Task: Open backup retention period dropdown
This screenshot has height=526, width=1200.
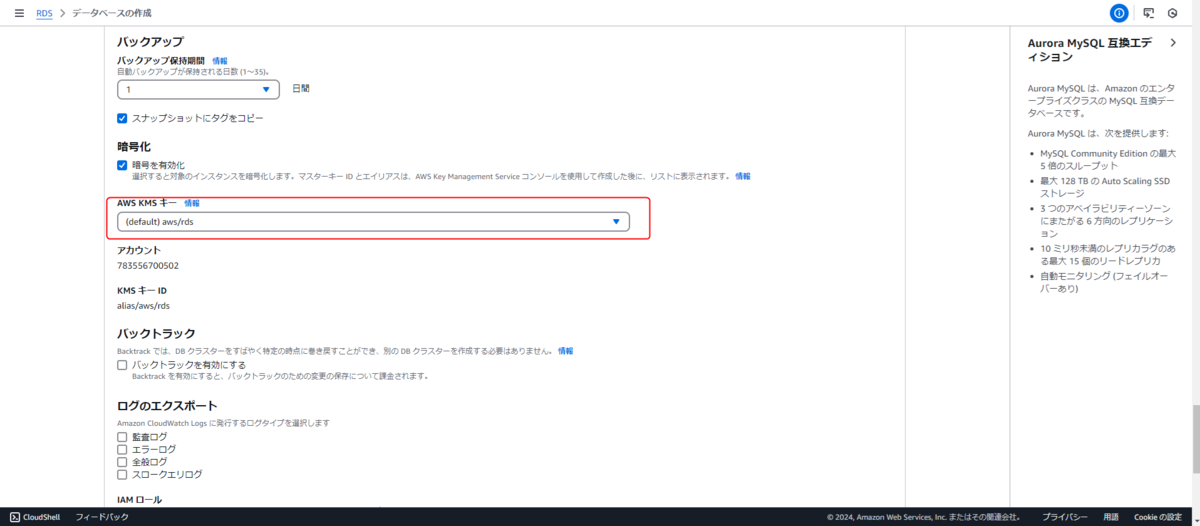Action: (x=198, y=89)
